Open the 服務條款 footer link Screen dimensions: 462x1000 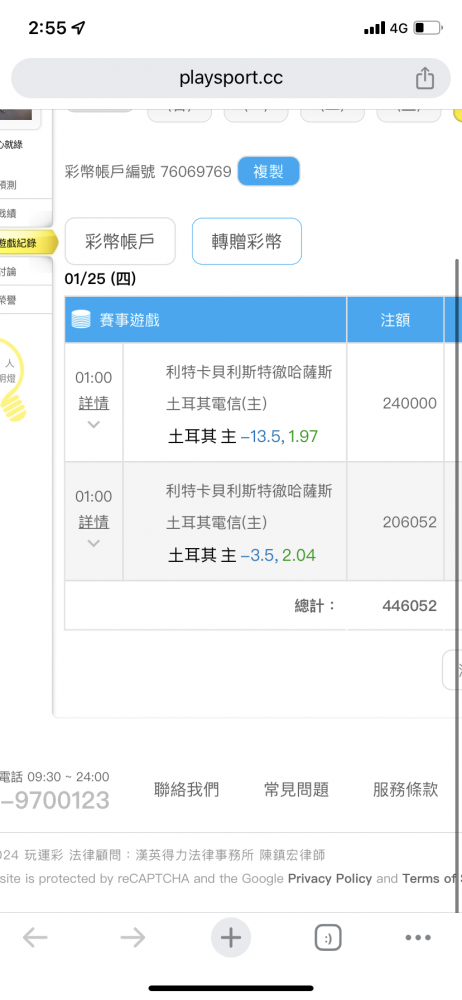(x=406, y=790)
